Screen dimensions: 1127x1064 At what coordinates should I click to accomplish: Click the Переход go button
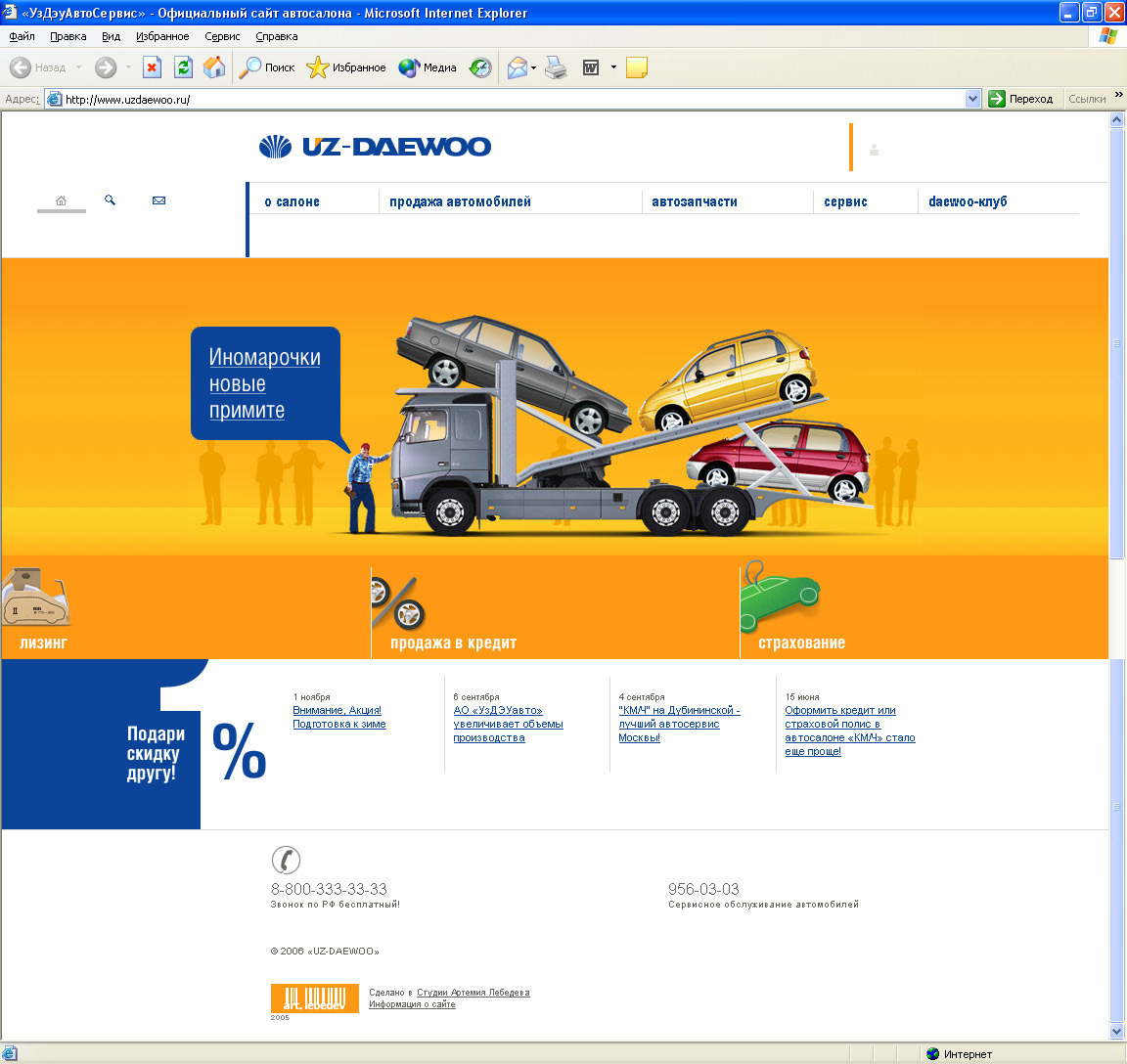point(1020,99)
